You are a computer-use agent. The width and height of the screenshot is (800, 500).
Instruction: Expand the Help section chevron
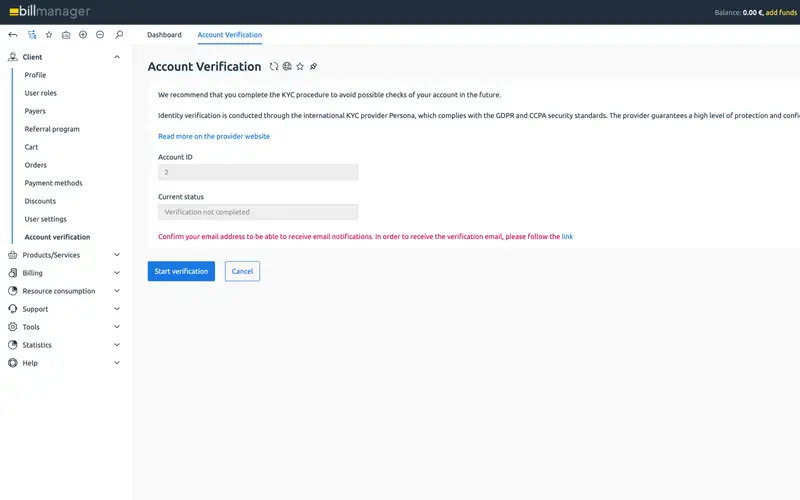click(117, 363)
